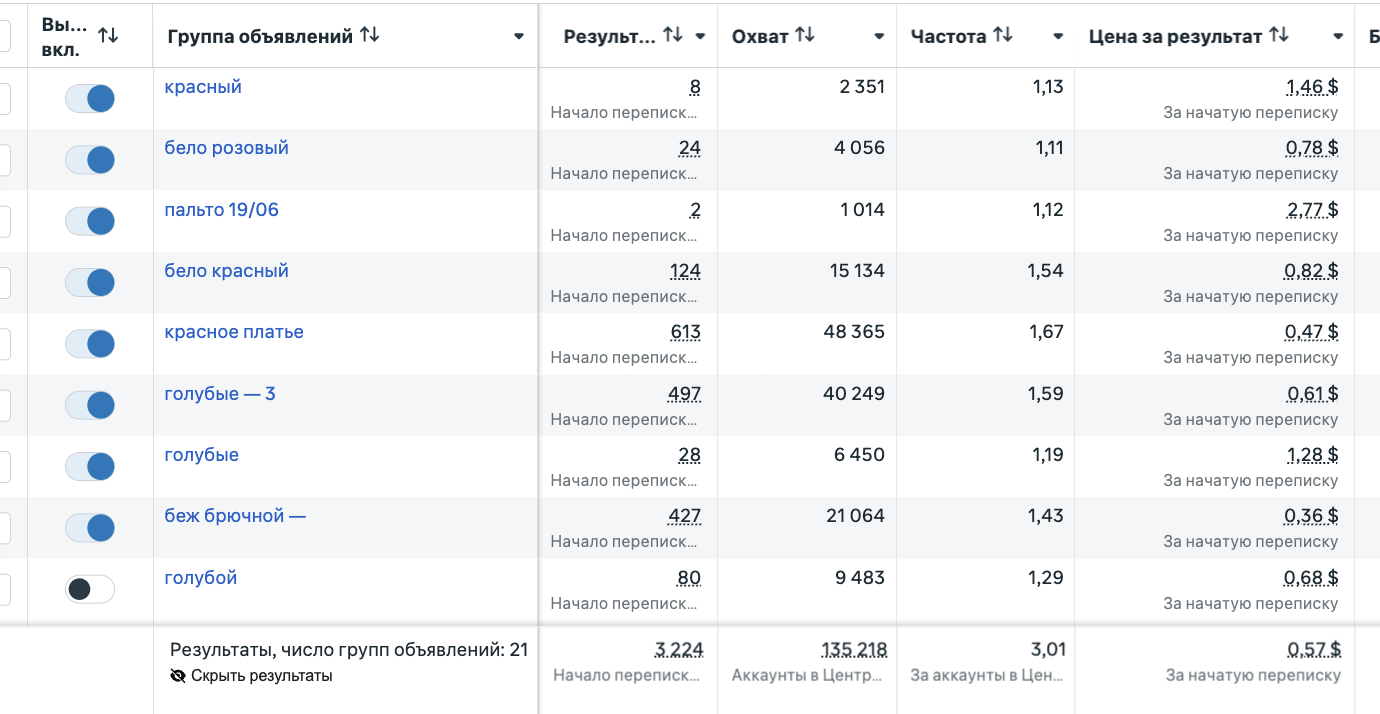1380x714 pixels.
Task: Sort the Охват column using arrows icon
Action: point(804,36)
